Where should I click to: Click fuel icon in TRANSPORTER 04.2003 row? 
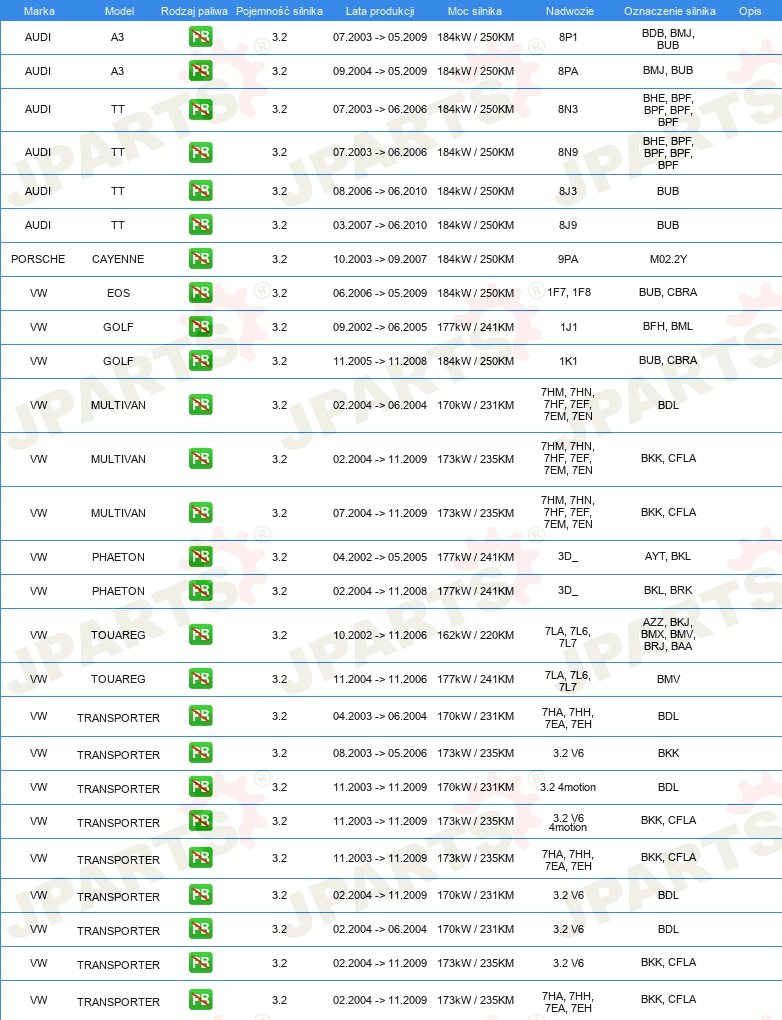point(200,716)
